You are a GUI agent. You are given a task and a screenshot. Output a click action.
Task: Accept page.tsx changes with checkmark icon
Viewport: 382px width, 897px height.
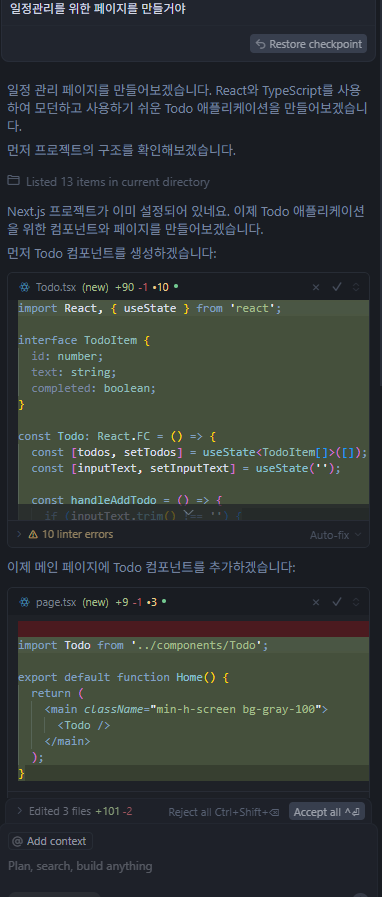337,602
